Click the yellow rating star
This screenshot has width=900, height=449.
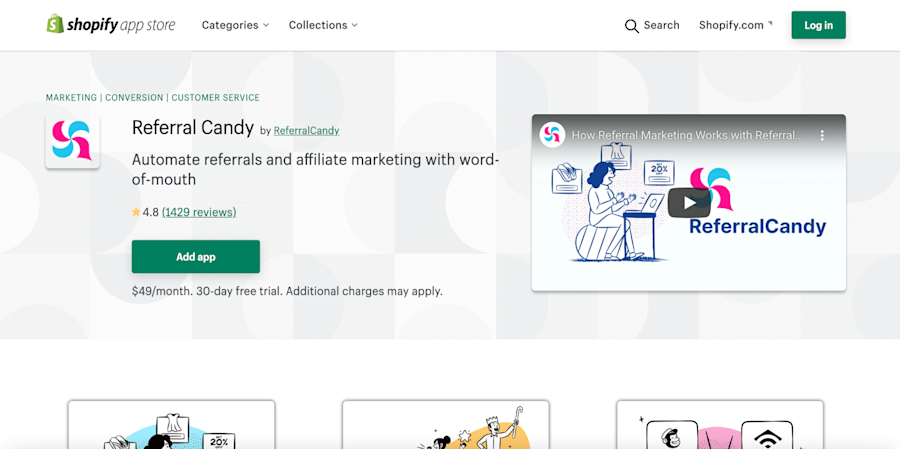[x=136, y=212]
